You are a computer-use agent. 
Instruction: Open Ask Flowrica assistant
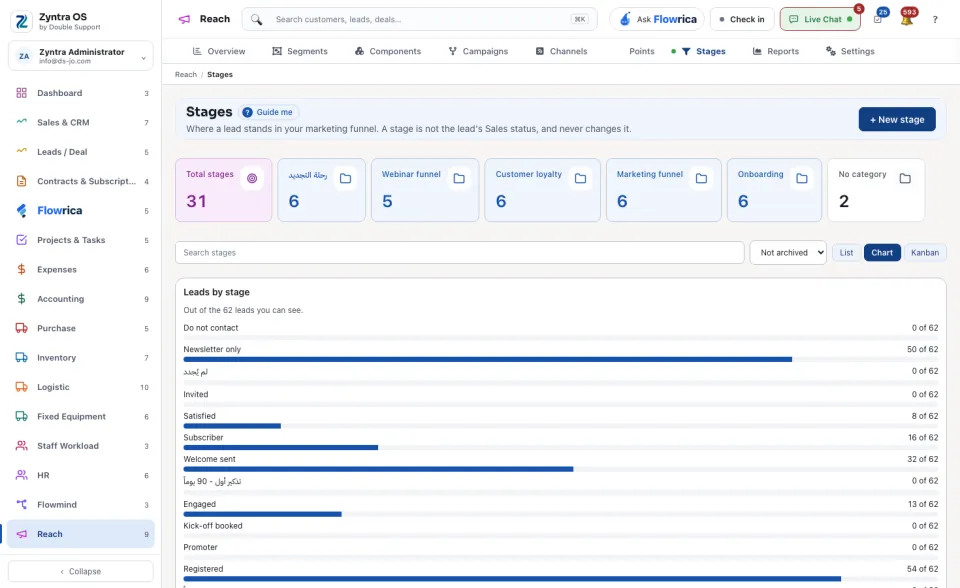point(657,19)
